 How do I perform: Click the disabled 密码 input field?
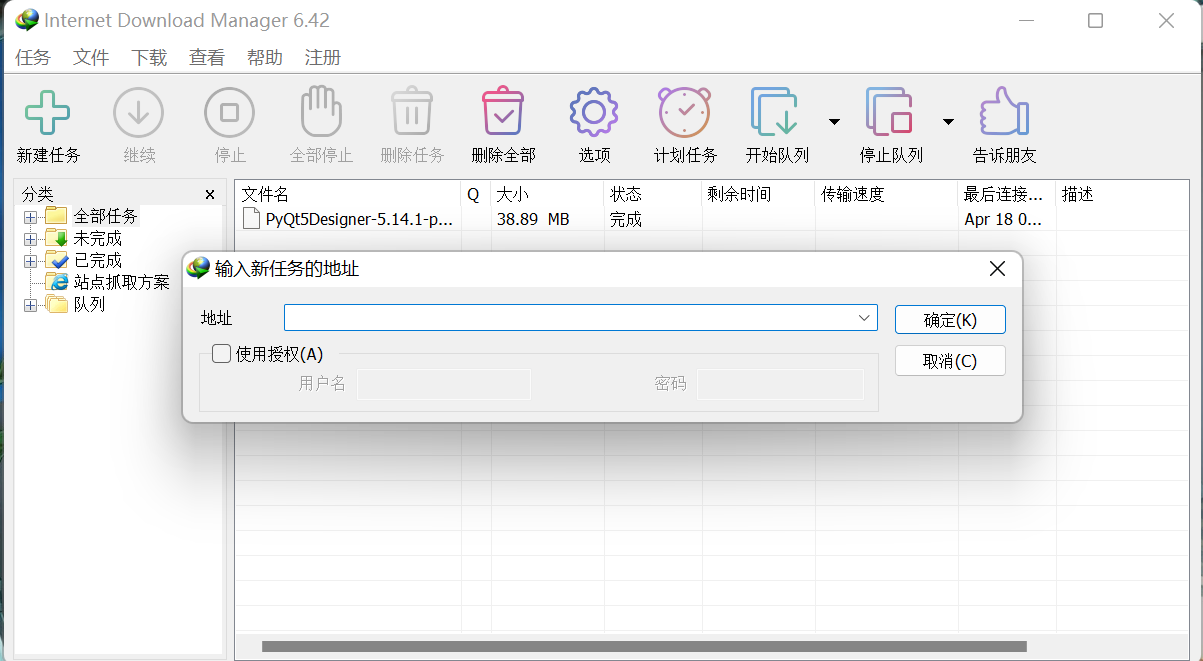pyautogui.click(x=780, y=384)
